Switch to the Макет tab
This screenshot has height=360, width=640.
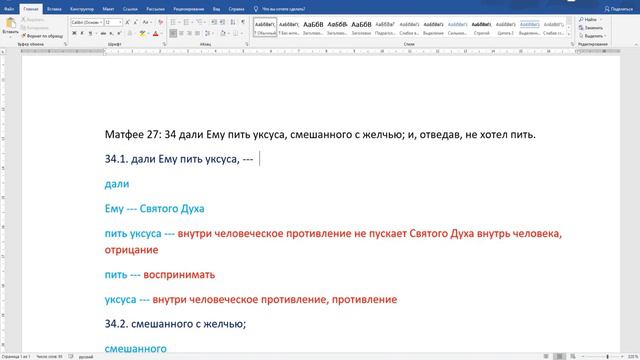pyautogui.click(x=108, y=9)
